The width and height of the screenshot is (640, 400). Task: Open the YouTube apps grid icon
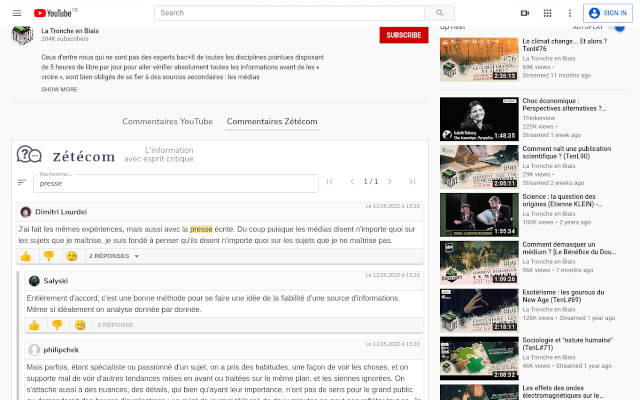click(547, 13)
